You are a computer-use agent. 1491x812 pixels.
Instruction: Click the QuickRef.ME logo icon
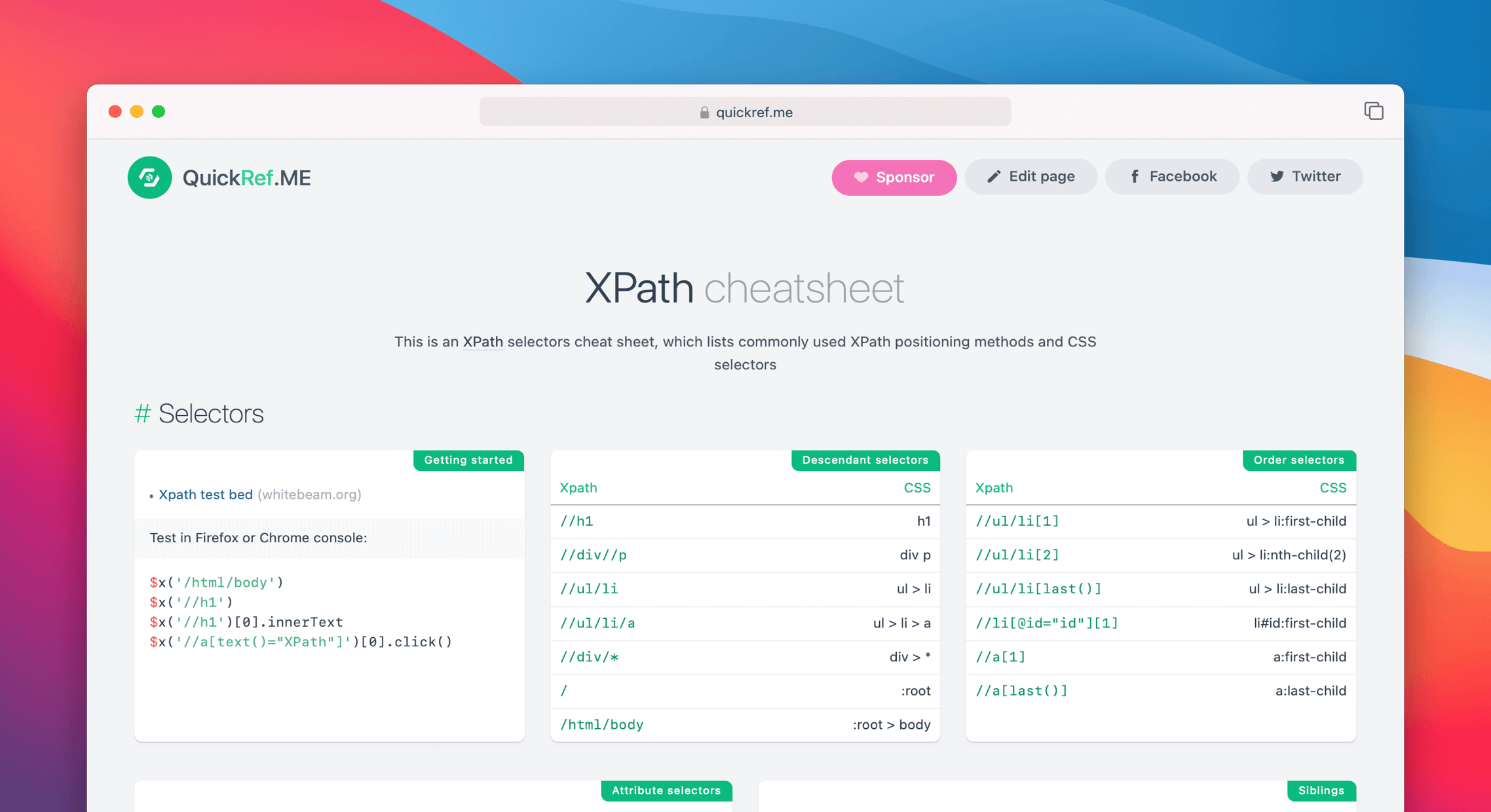coord(149,177)
